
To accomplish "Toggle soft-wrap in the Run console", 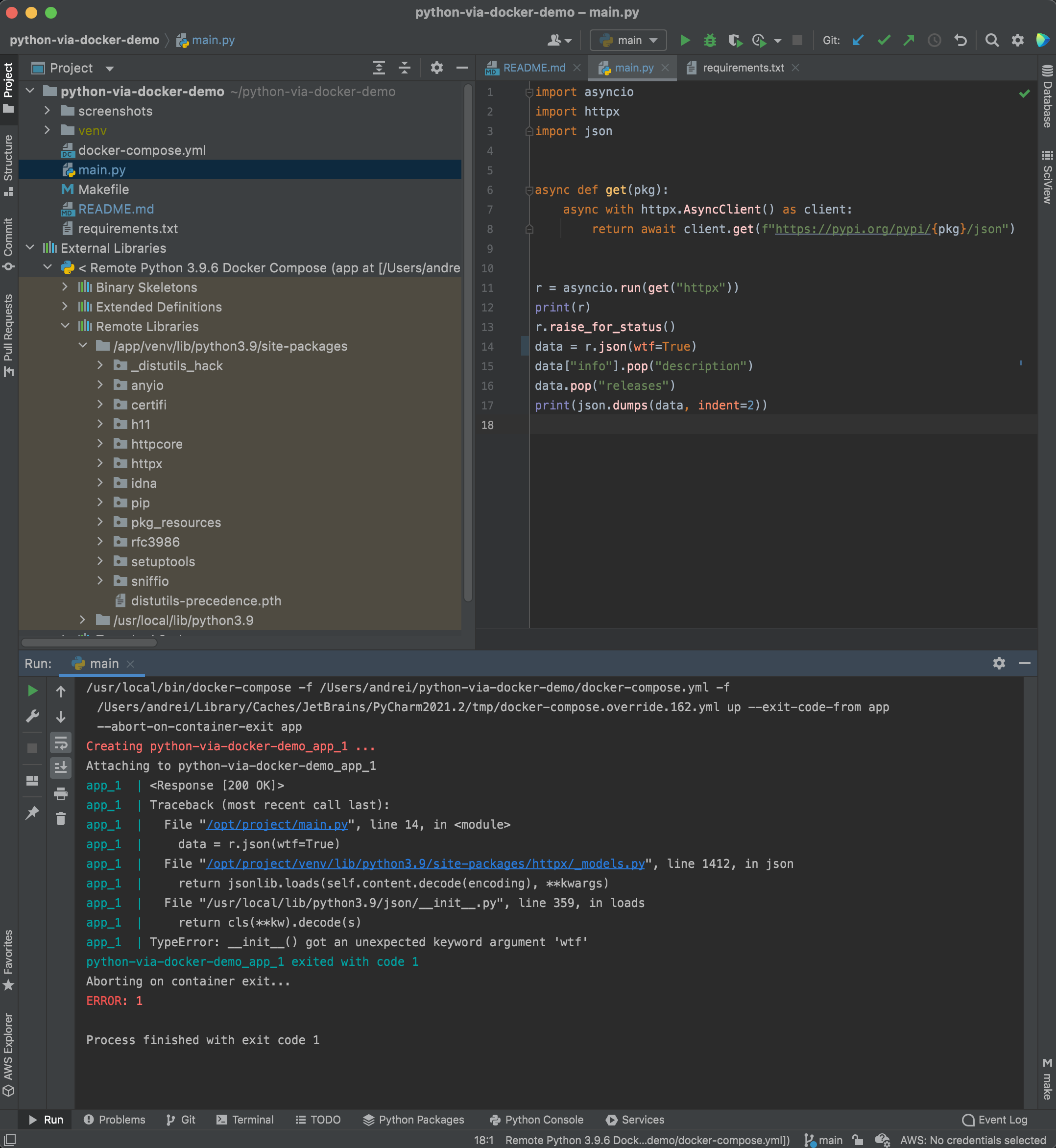I will [x=61, y=742].
